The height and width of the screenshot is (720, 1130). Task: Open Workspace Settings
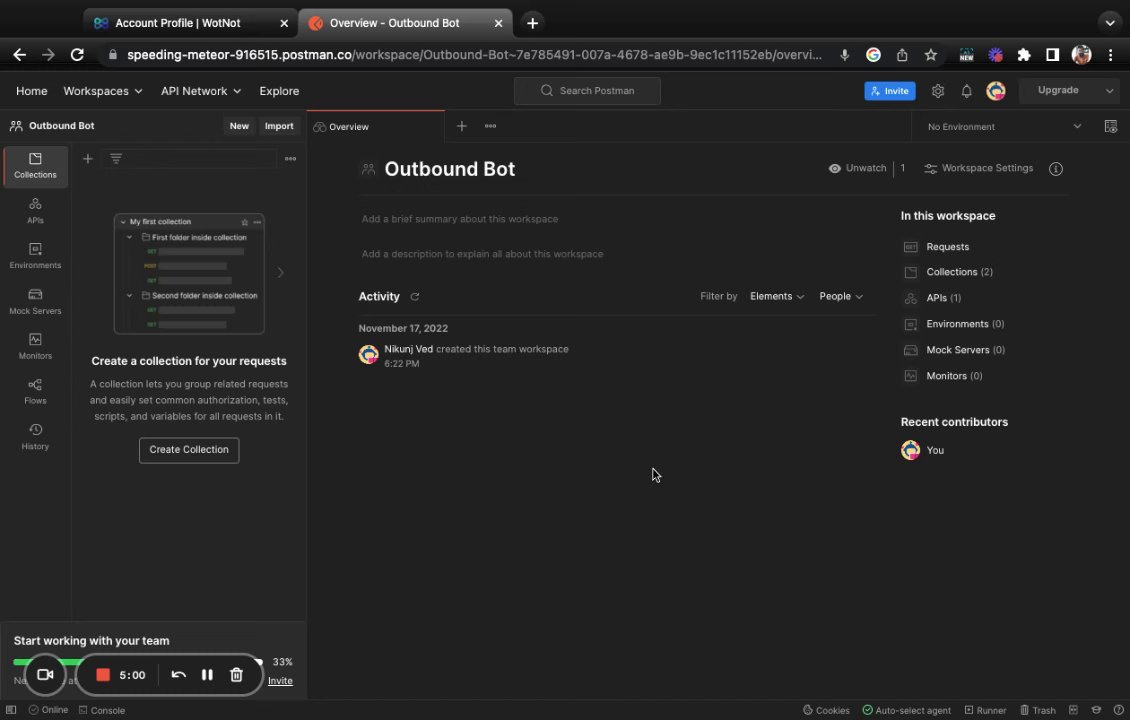978,168
